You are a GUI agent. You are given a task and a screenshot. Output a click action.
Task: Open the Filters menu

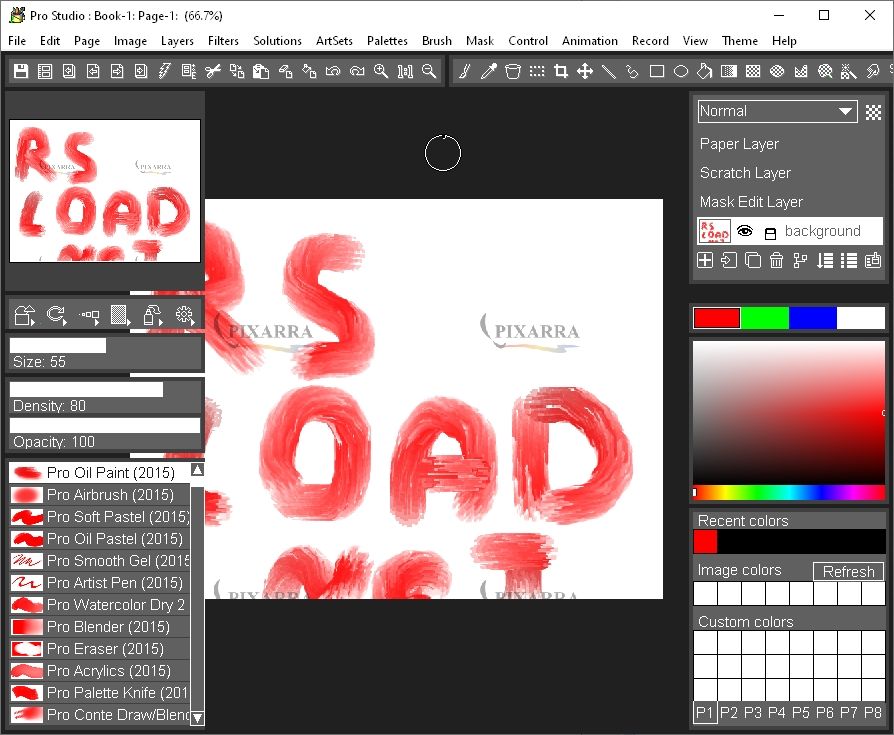(x=223, y=41)
